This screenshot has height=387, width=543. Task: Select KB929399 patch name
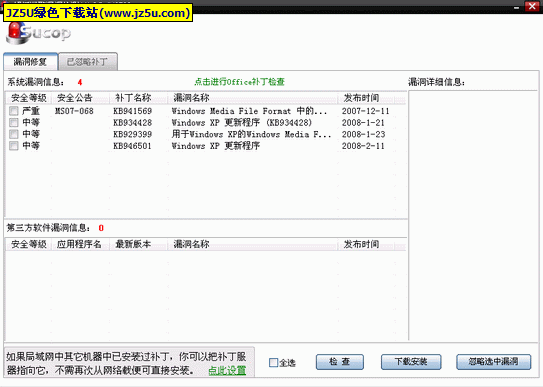pyautogui.click(x=133, y=134)
